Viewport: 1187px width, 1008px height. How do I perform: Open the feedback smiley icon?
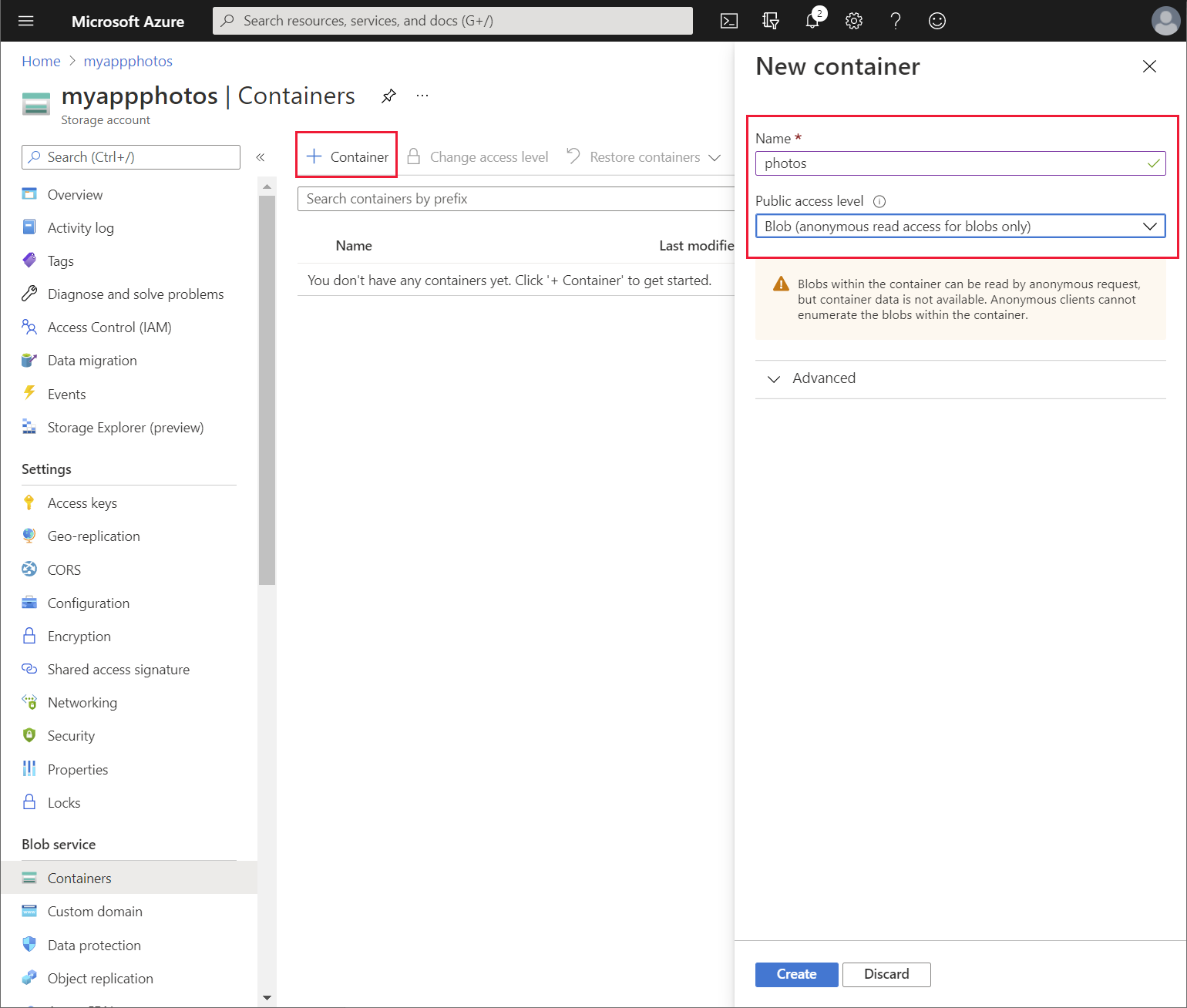coord(936,21)
